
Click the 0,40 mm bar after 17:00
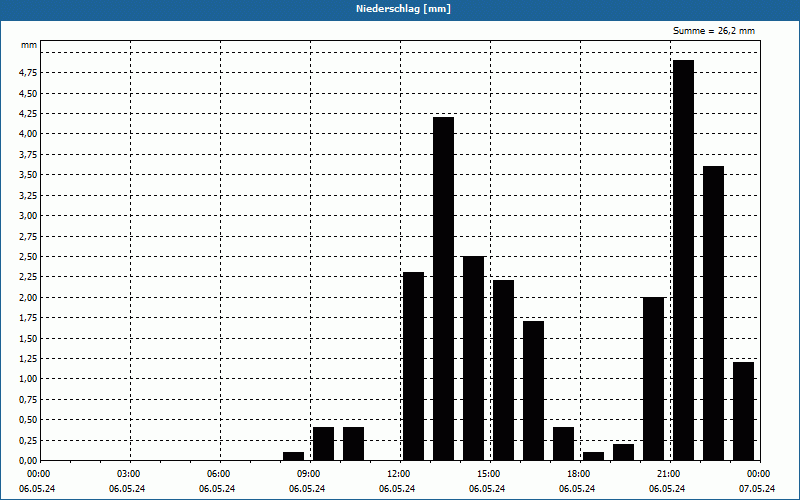click(x=563, y=444)
